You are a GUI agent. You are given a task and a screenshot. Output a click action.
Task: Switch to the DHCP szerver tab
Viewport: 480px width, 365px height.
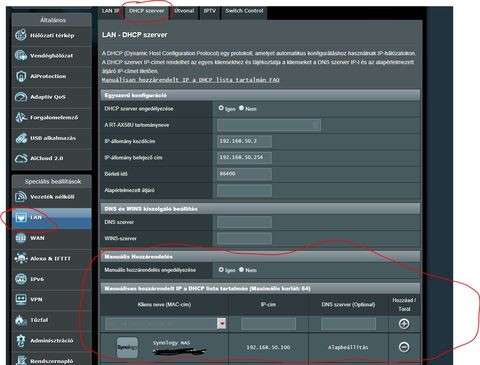[146, 11]
